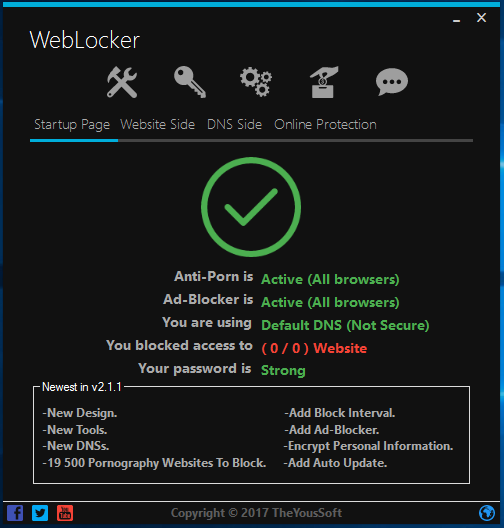Open the Twitter icon link
The height and width of the screenshot is (528, 504).
[40, 513]
